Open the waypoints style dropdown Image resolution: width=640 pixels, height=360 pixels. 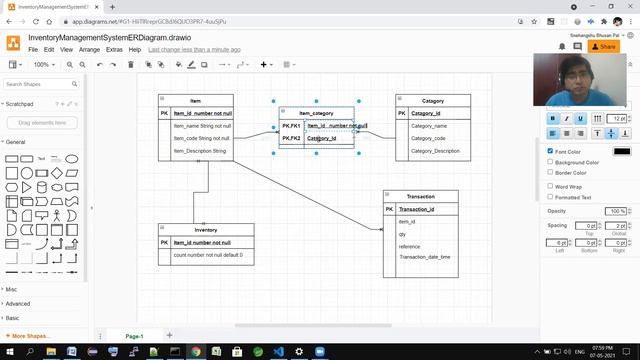pos(243,64)
